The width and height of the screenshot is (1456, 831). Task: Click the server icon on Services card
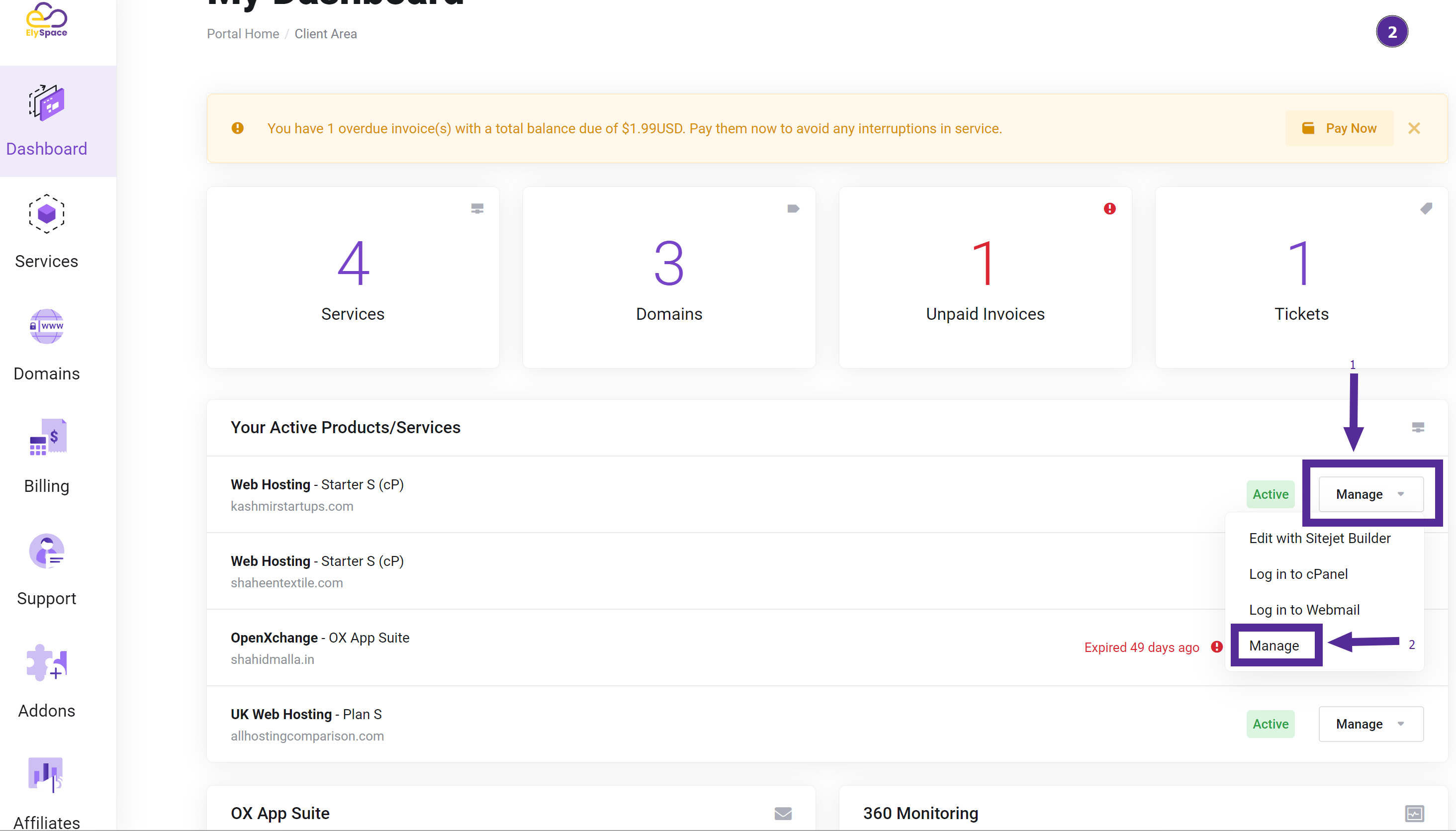[x=477, y=209]
